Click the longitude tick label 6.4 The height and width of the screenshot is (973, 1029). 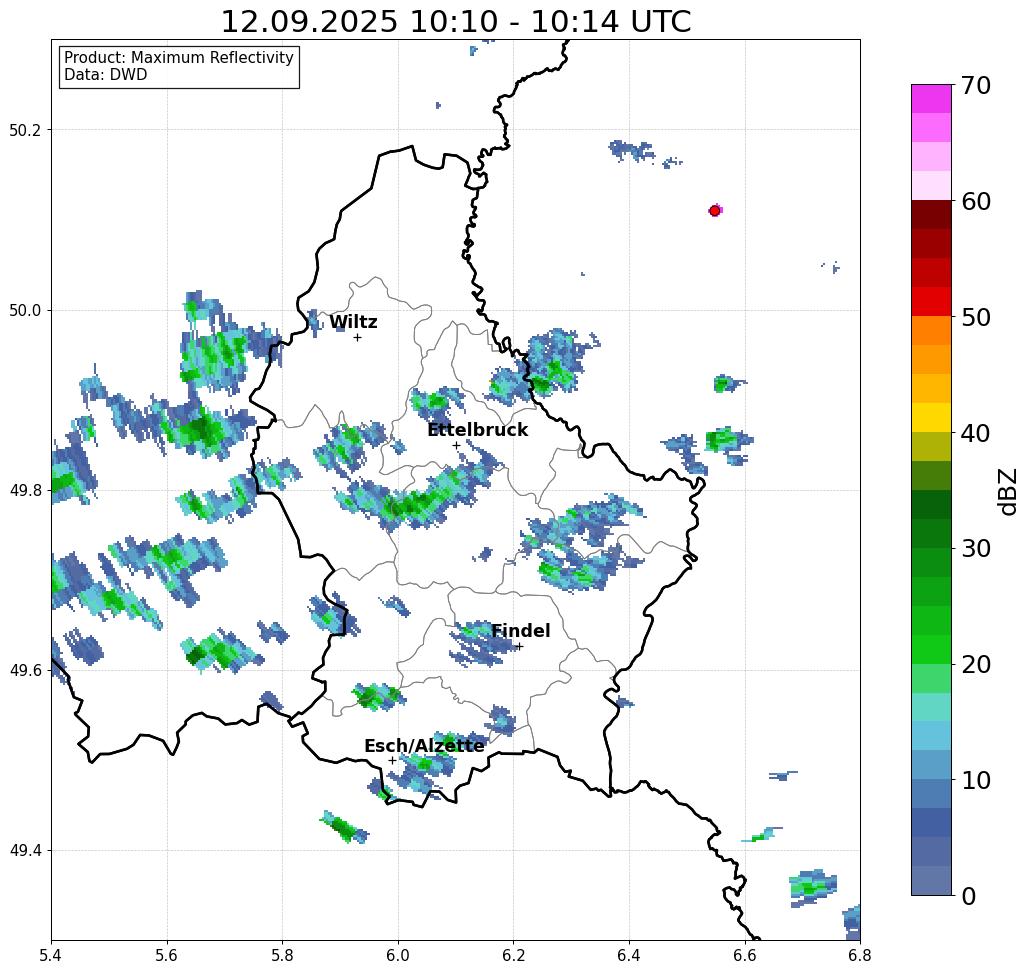pos(629,955)
